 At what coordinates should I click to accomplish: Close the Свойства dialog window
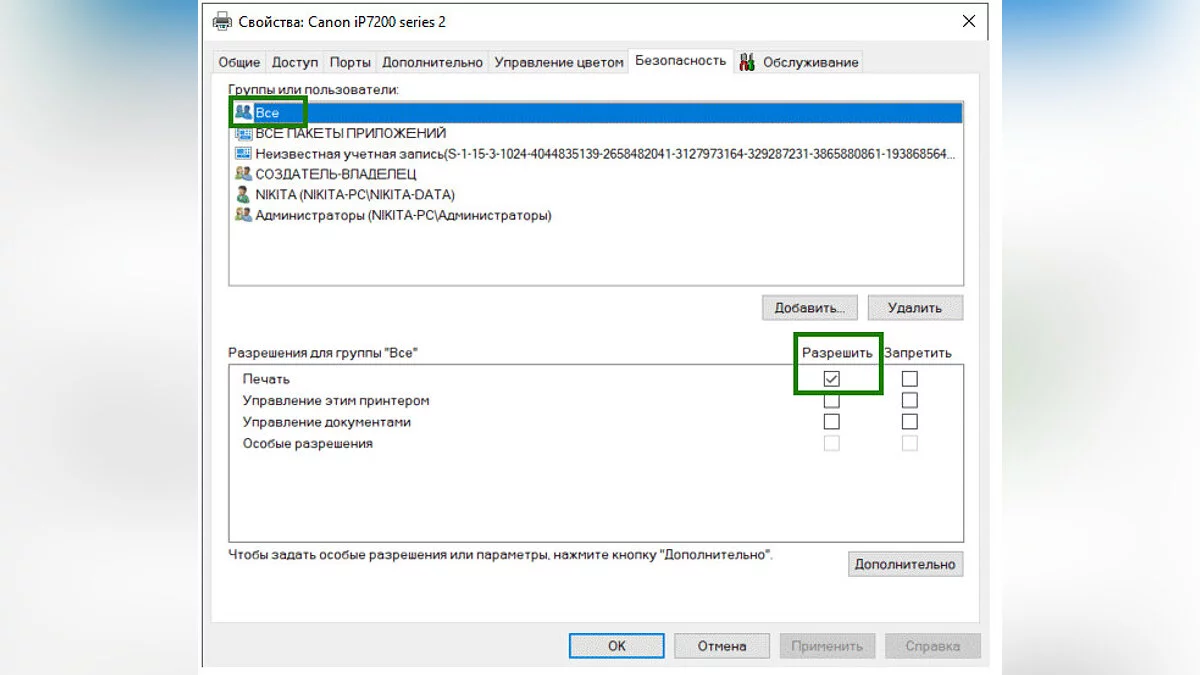968,21
